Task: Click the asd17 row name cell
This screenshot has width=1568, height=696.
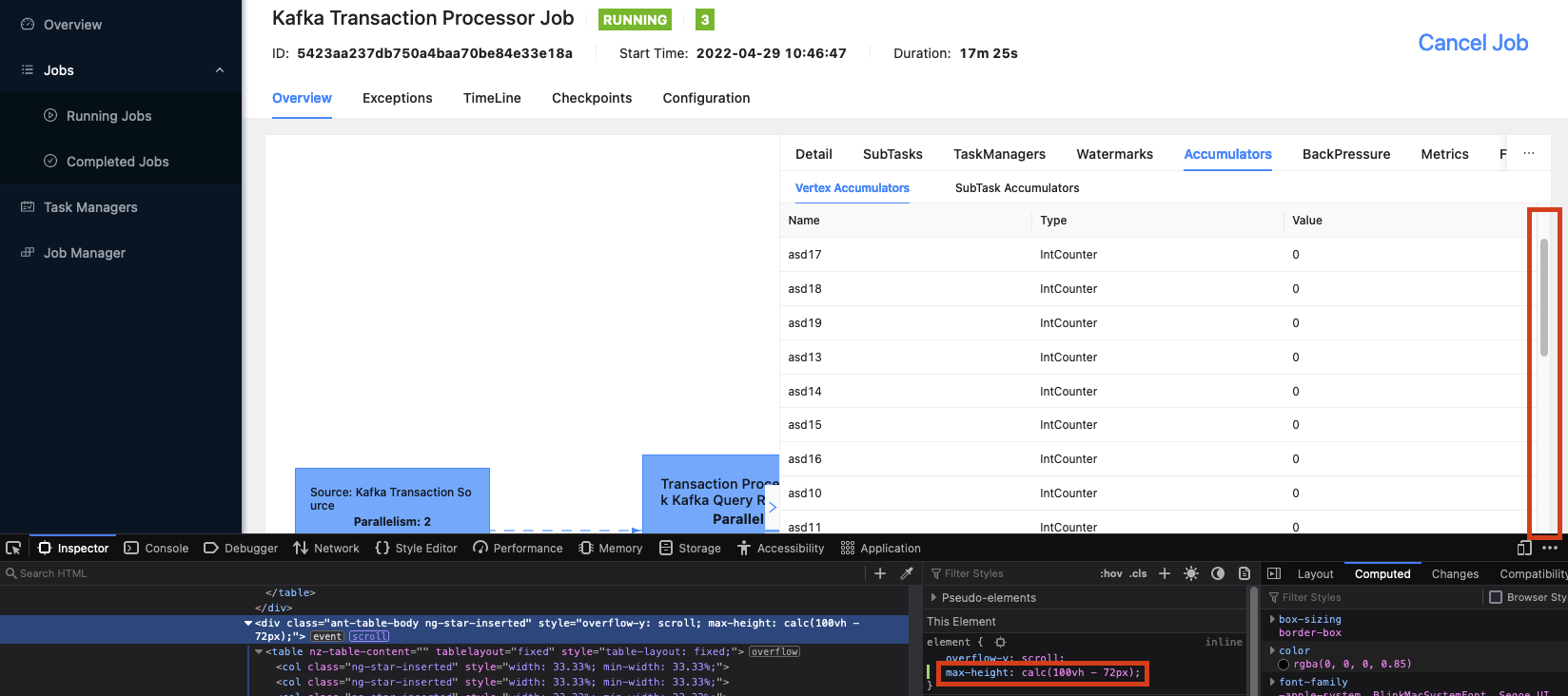Action: coord(906,255)
